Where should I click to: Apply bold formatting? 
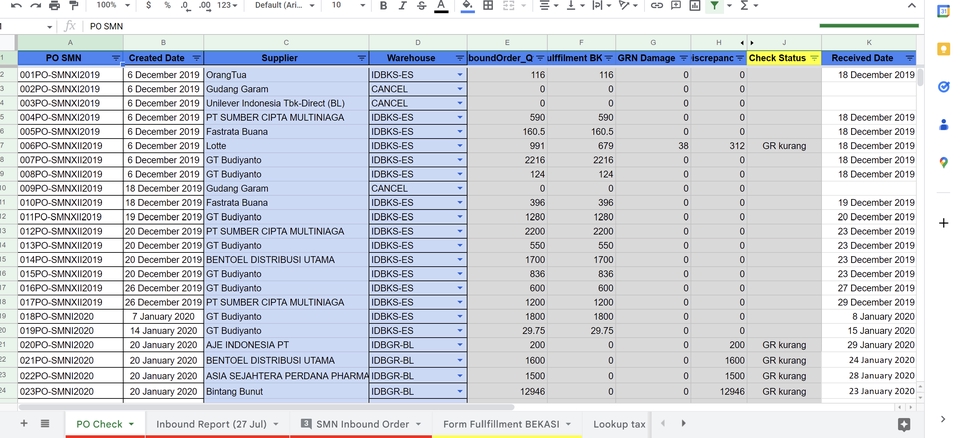[x=383, y=6]
